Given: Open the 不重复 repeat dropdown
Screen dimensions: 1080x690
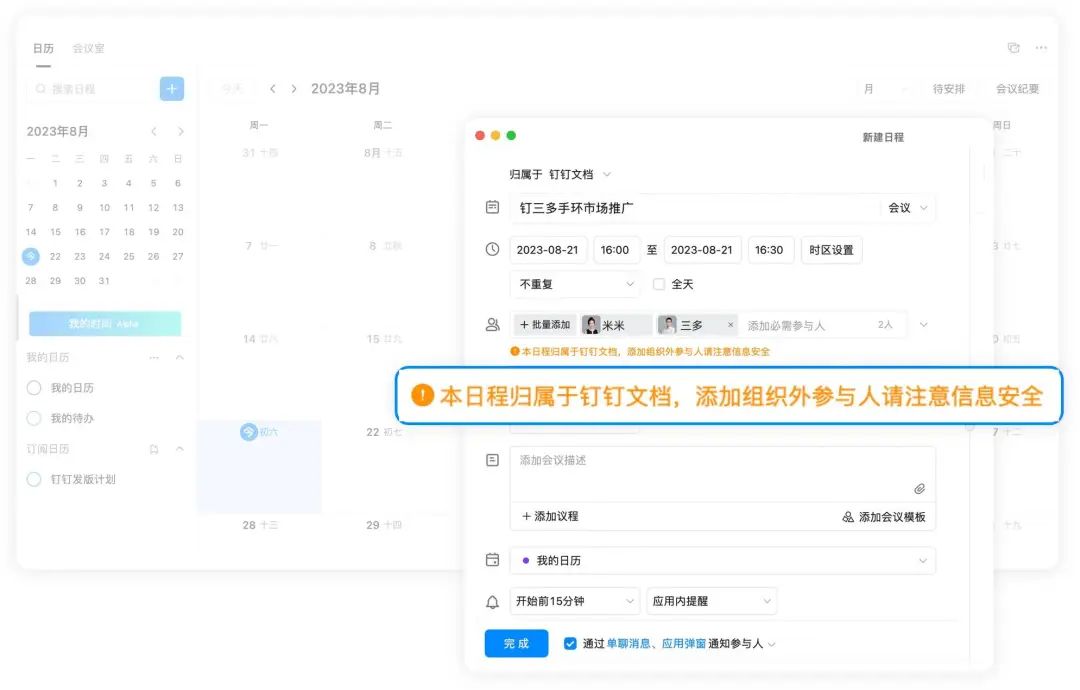Looking at the screenshot, I should (575, 284).
